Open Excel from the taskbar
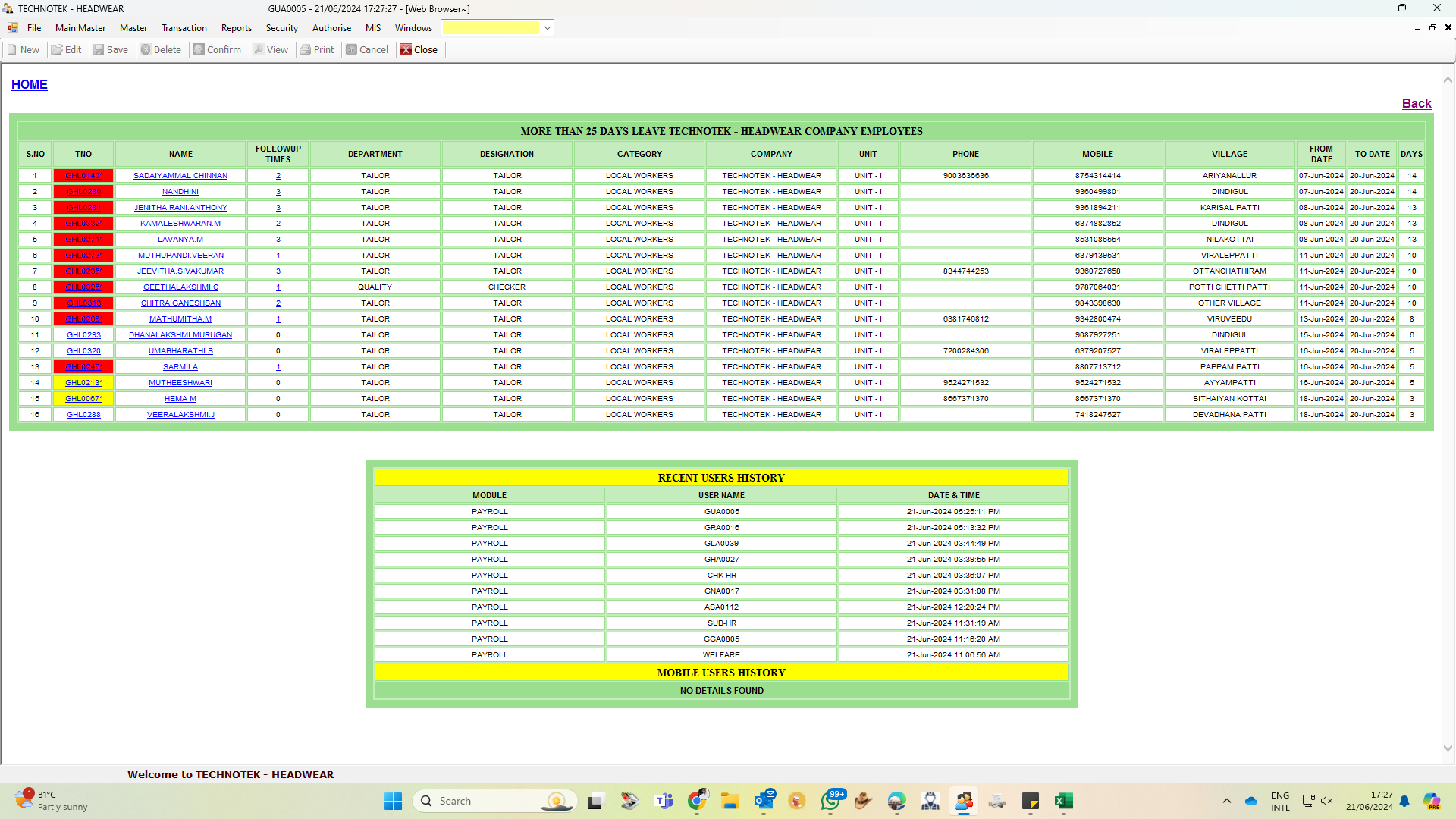Image resolution: width=1456 pixels, height=819 pixels. coord(1063,801)
